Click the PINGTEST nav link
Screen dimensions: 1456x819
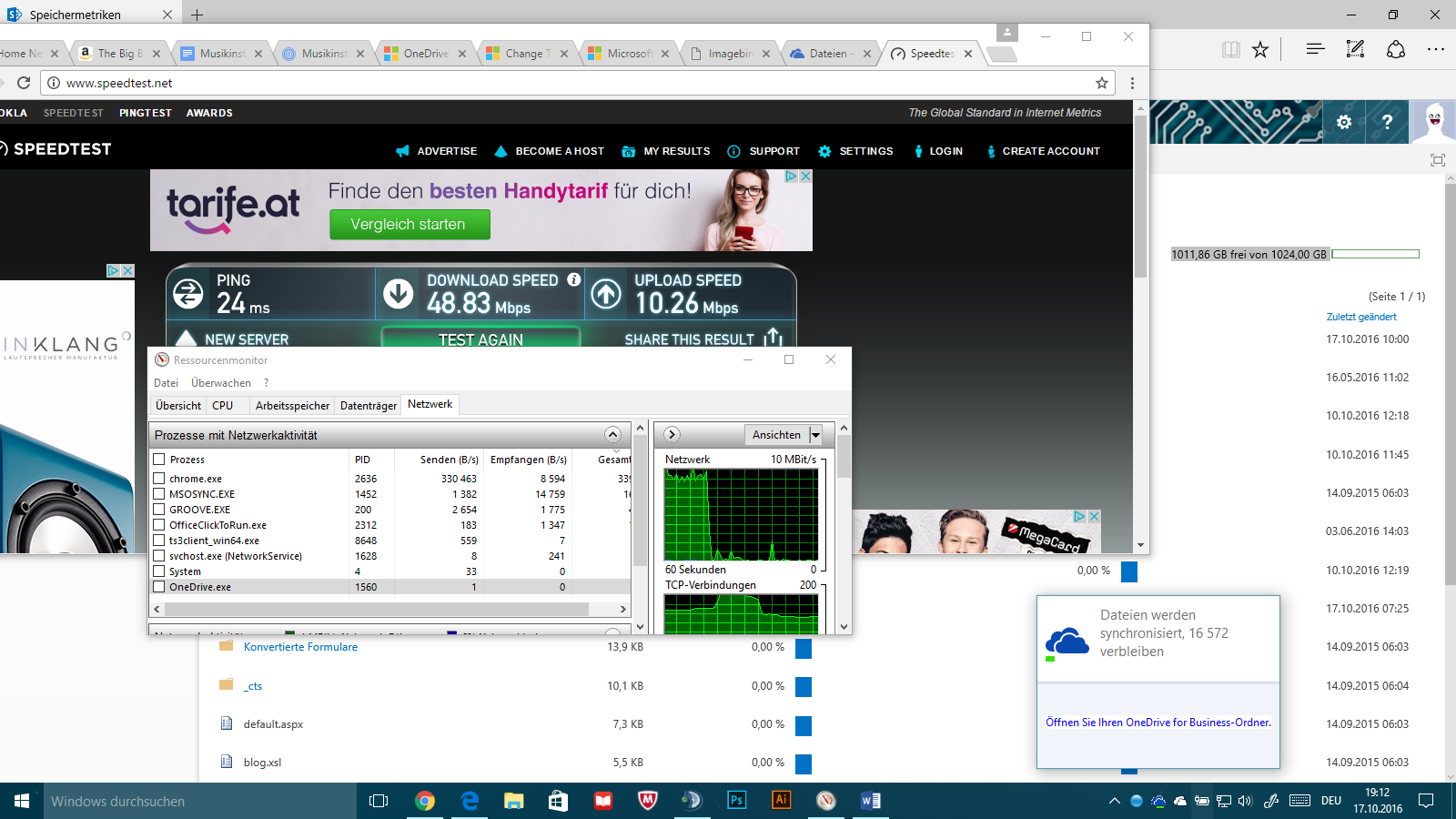(x=146, y=113)
